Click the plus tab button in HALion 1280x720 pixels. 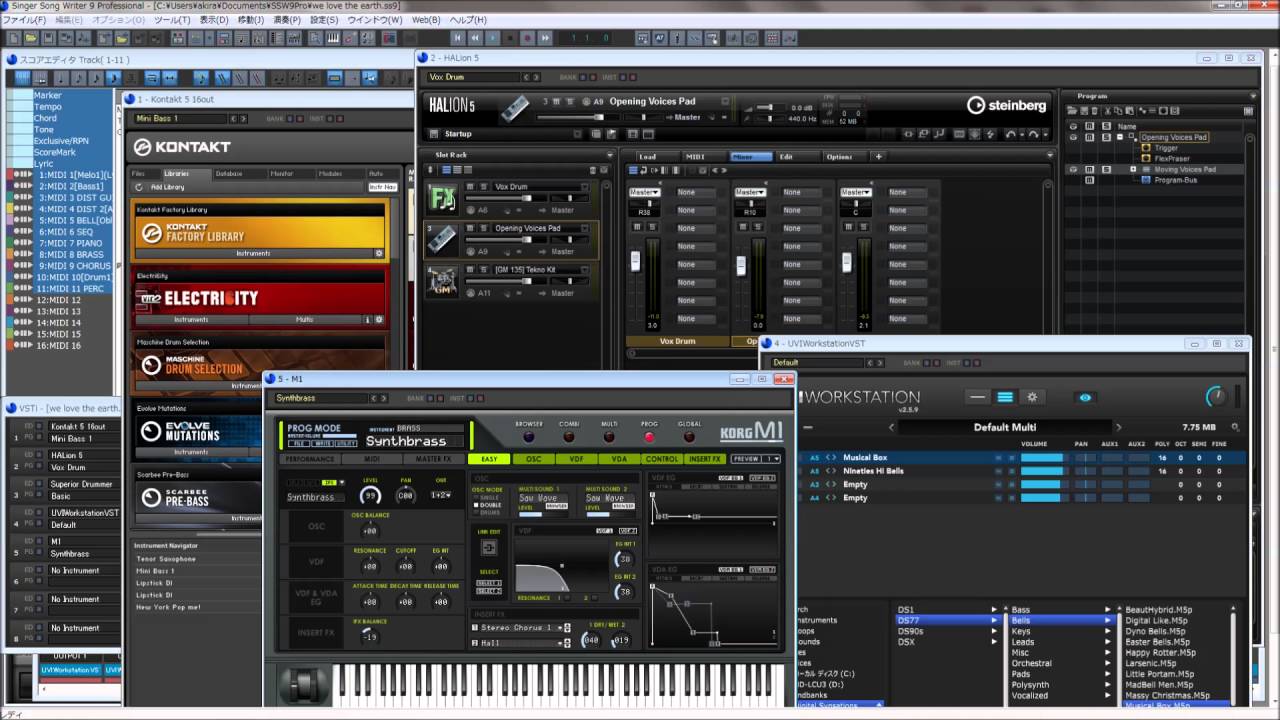[879, 156]
